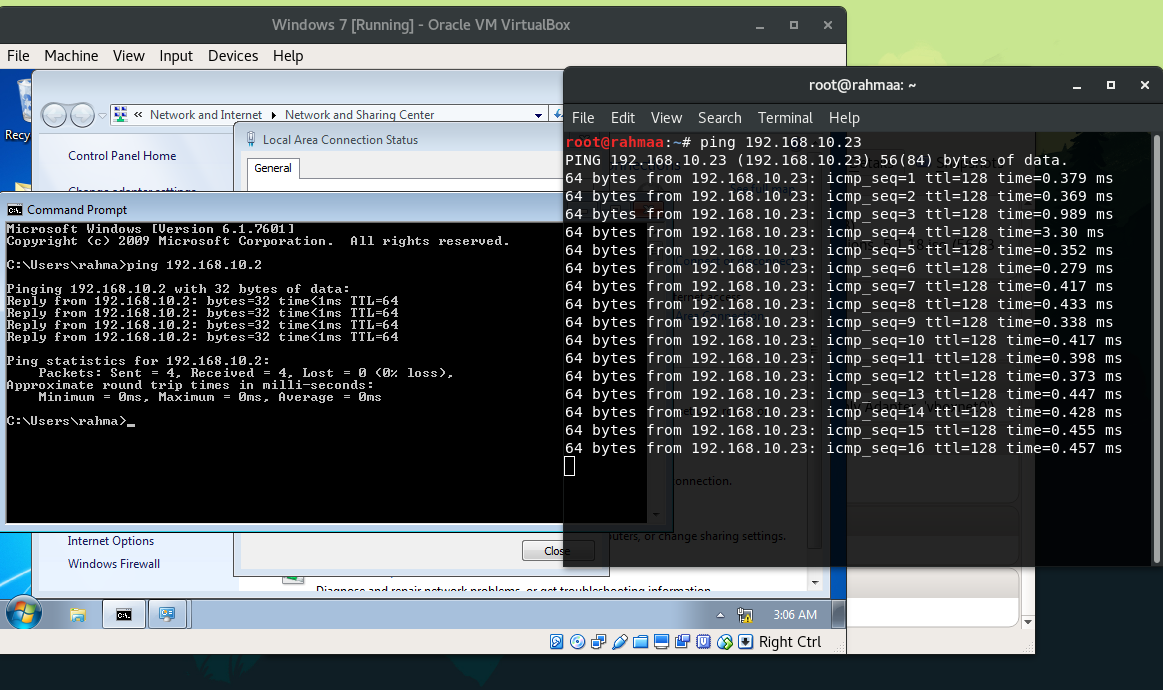Click the recent pages dropdown beside the forward arrow
Image resolution: width=1163 pixels, height=690 pixels.
point(102,115)
